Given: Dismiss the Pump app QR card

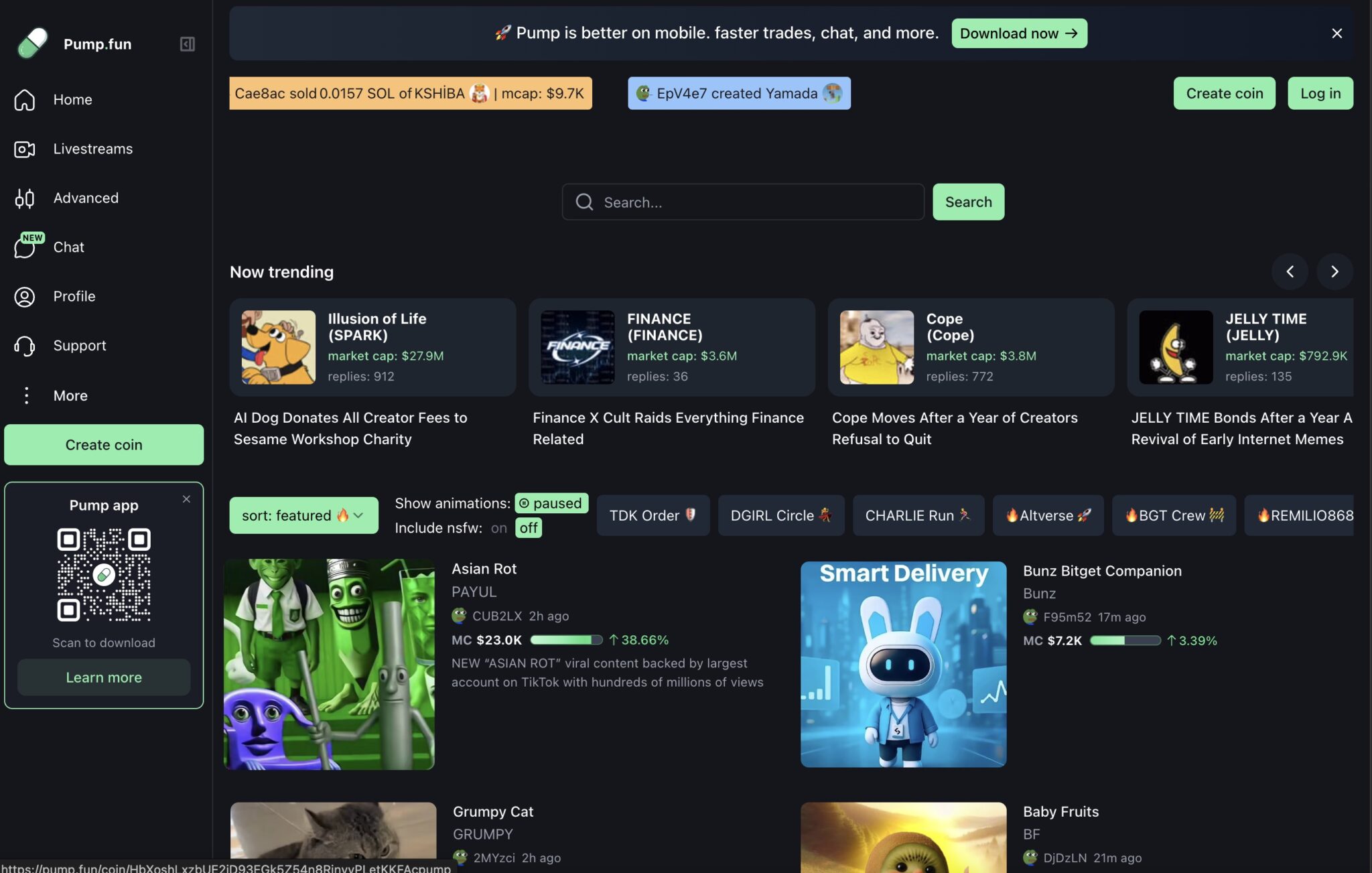Looking at the screenshot, I should (186, 499).
